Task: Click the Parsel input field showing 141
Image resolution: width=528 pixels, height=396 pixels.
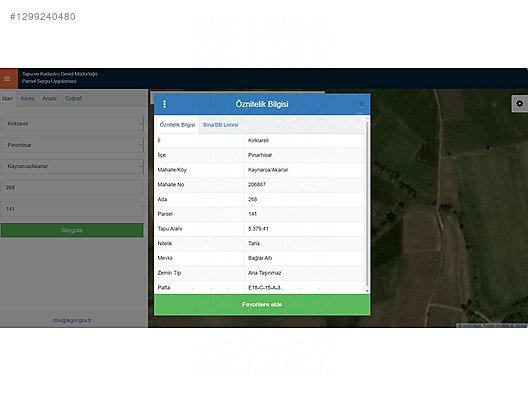Action: pyautogui.click(x=72, y=209)
